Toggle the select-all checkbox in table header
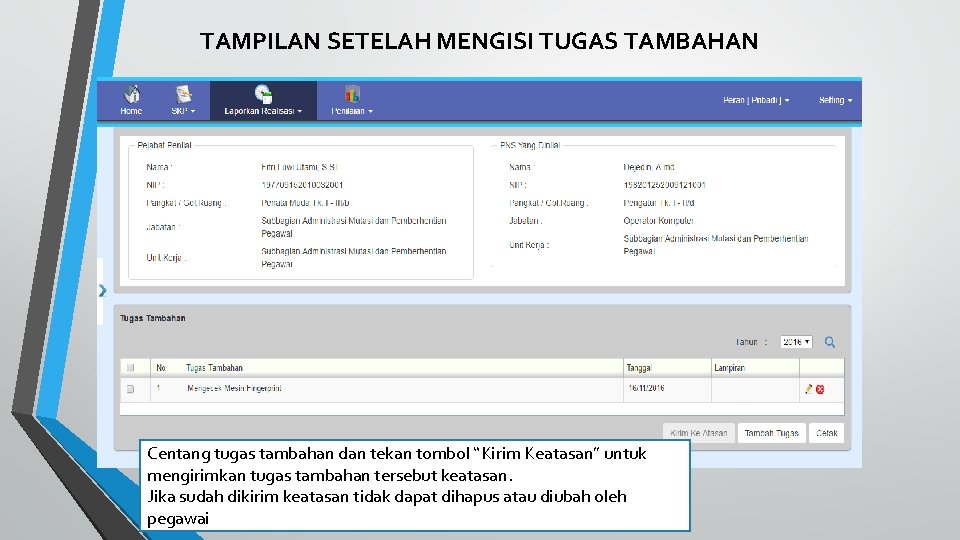This screenshot has width=960, height=540. 130,367
